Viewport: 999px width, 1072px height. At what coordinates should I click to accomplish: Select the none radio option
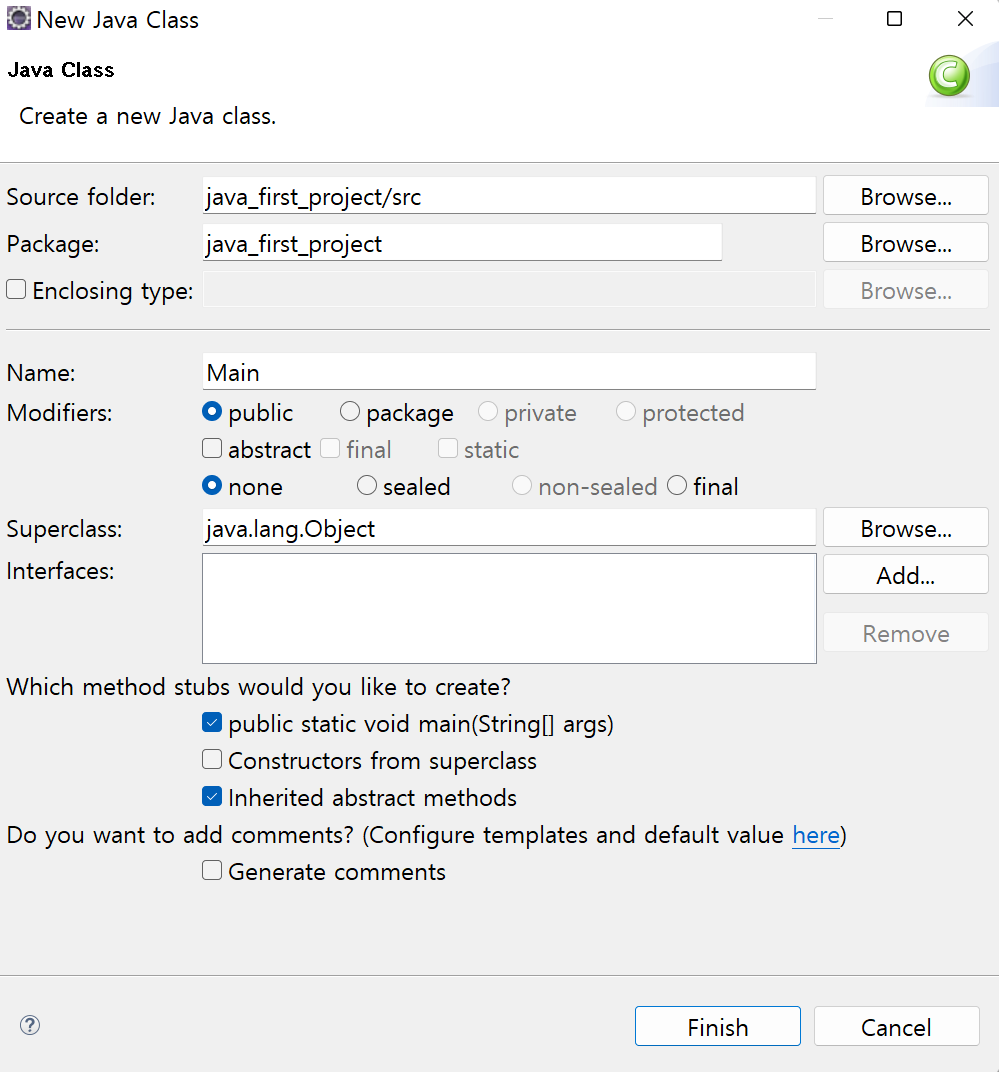click(212, 485)
